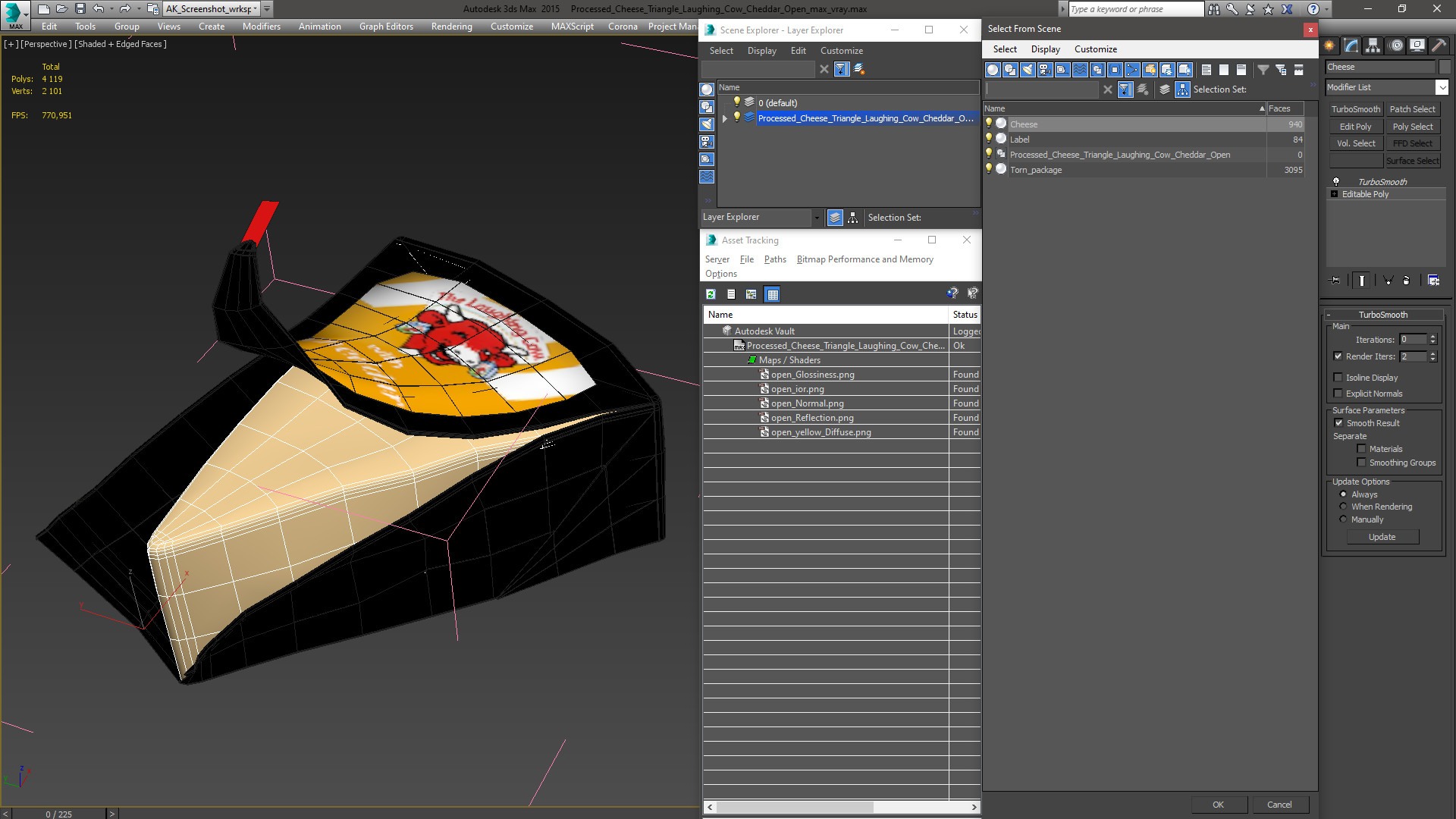Open the Rendering menu
The width and height of the screenshot is (1456, 819).
(452, 27)
